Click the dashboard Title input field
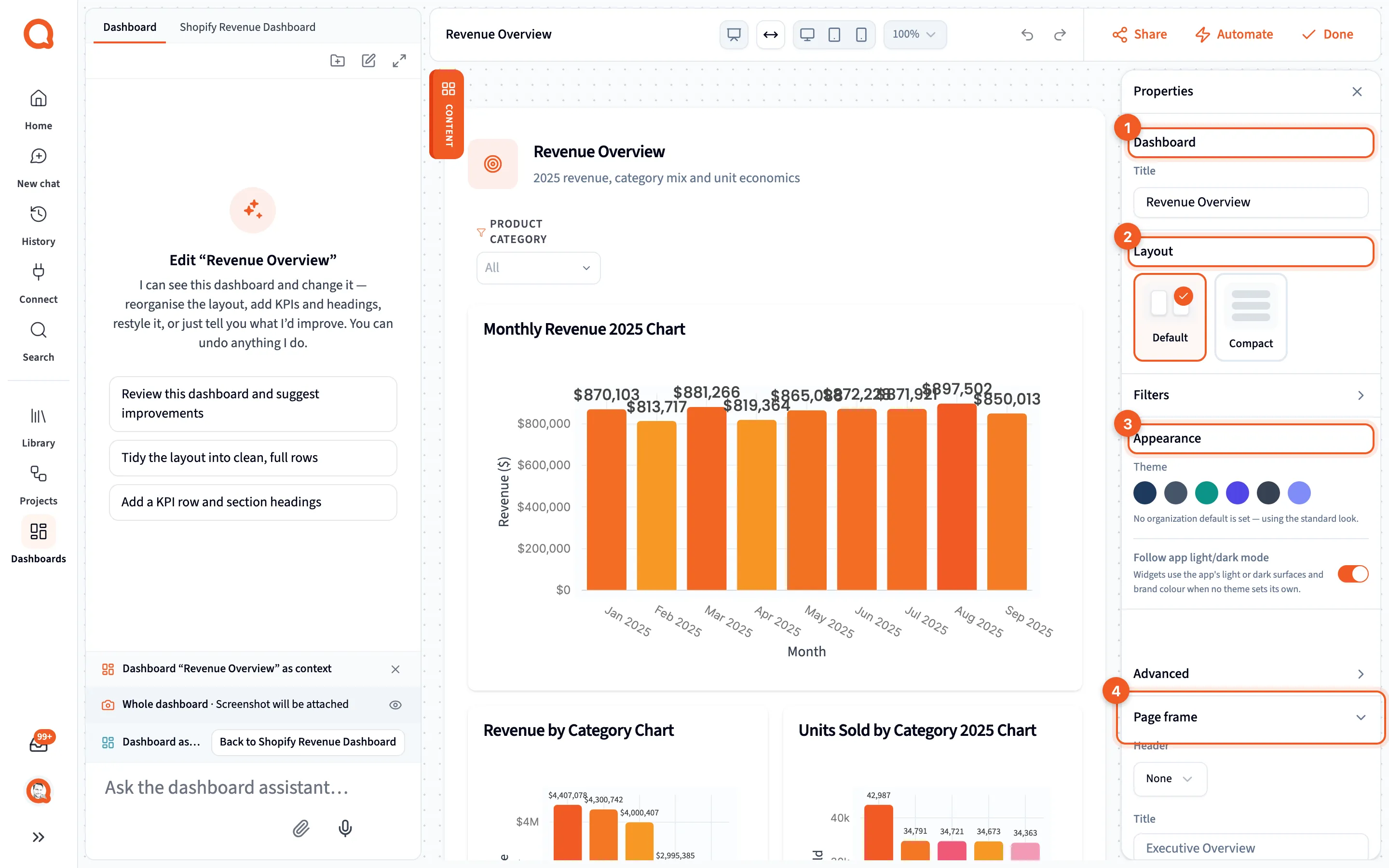Screen dimensions: 1389x868 [1251, 202]
